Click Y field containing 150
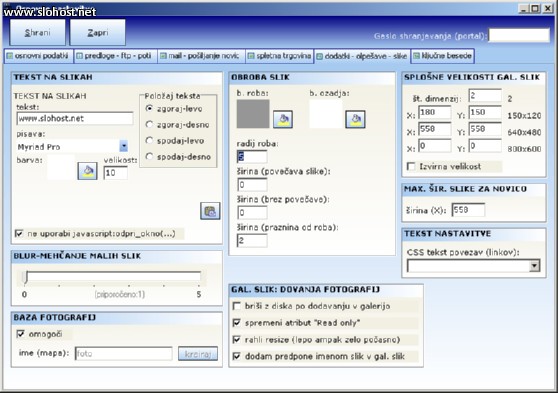The image size is (558, 393). click(x=485, y=112)
